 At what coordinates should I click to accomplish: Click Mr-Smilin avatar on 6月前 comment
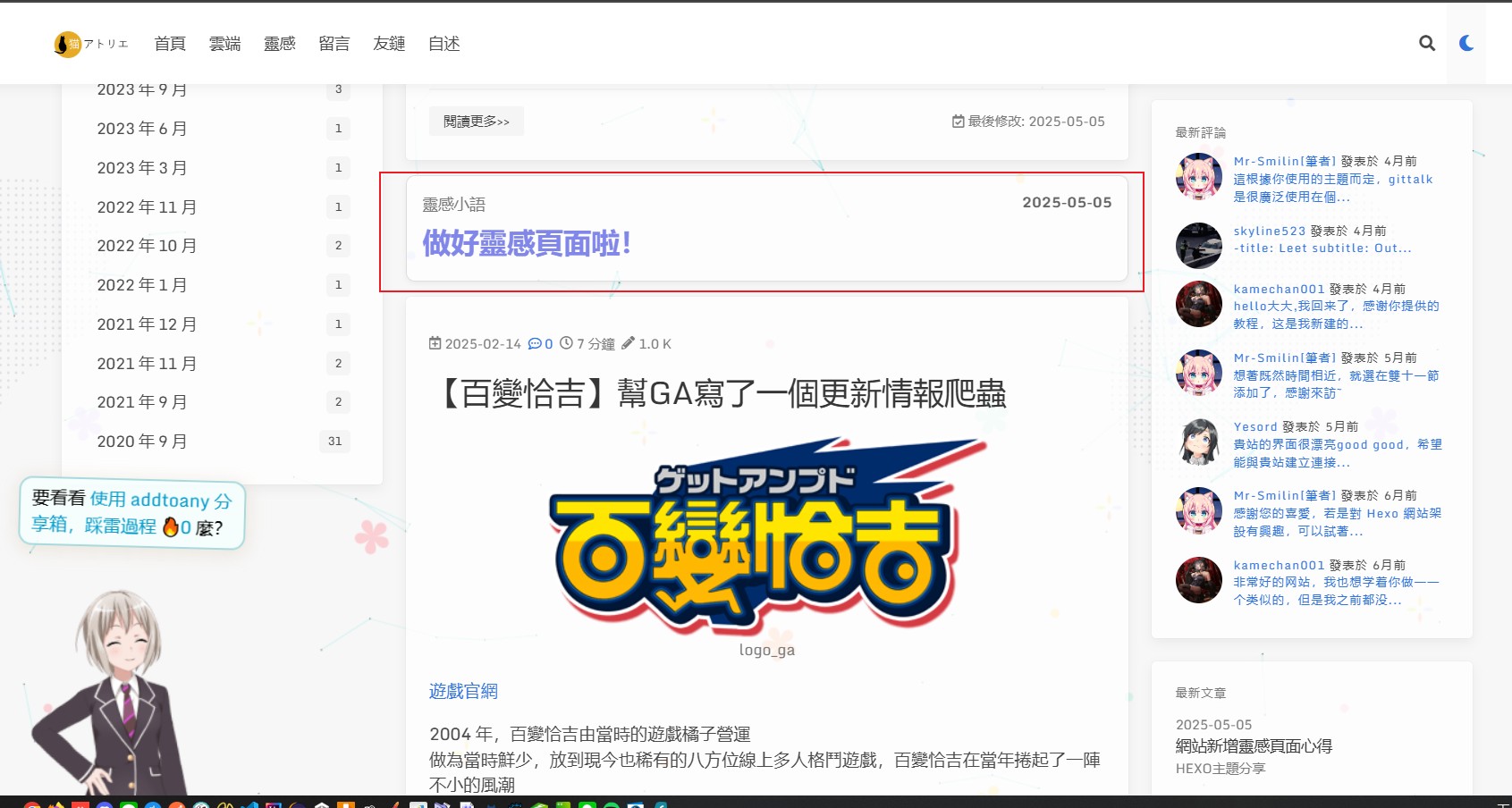point(1198,510)
